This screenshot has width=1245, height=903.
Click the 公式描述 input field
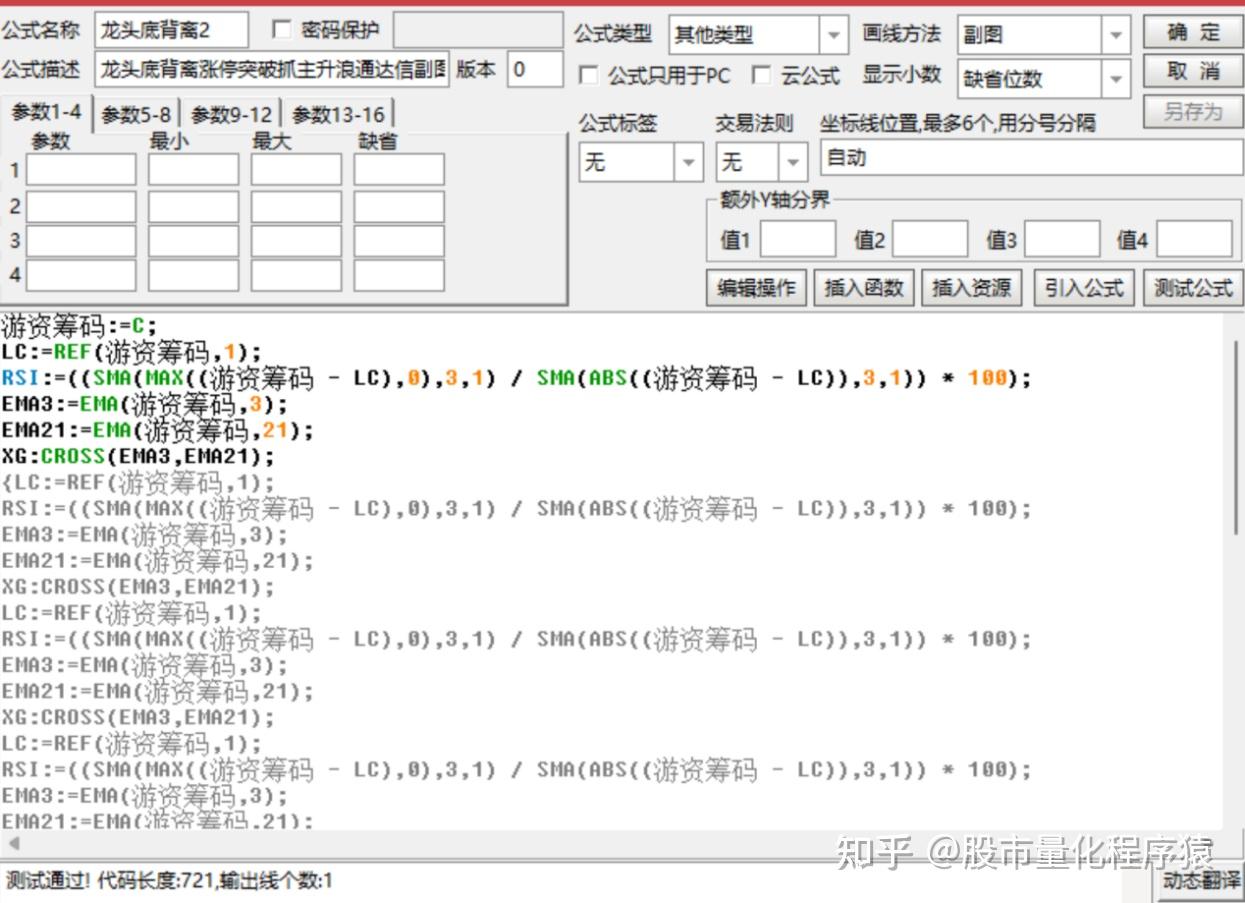(x=273, y=70)
